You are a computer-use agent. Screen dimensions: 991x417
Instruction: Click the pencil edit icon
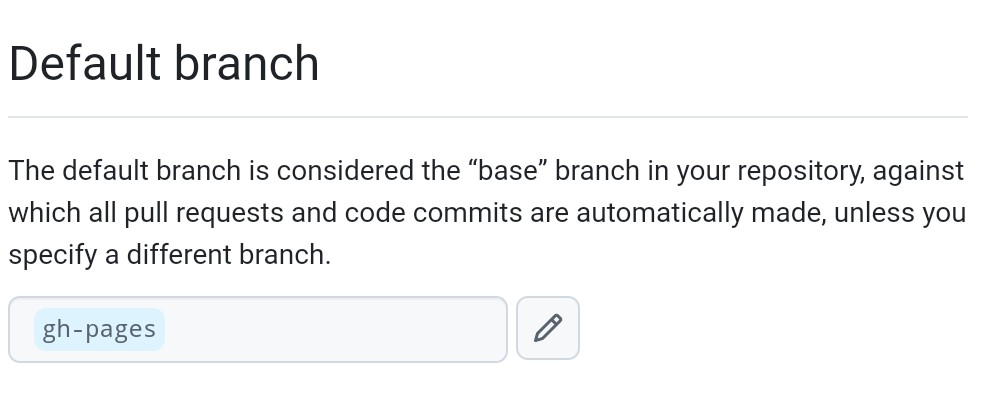[548, 328]
